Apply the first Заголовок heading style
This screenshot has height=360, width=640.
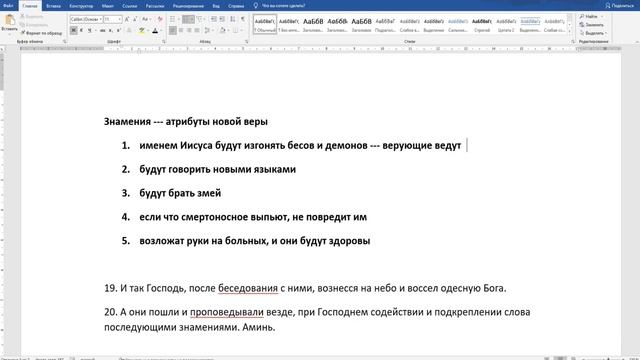point(313,24)
